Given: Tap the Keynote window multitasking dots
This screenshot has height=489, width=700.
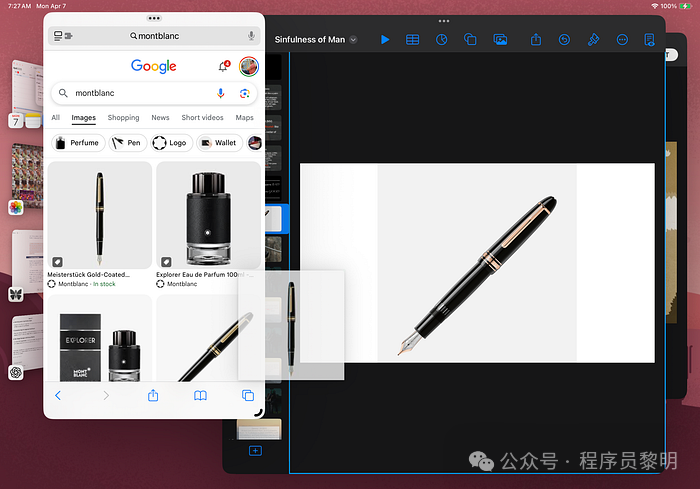Looking at the screenshot, I should [444, 21].
